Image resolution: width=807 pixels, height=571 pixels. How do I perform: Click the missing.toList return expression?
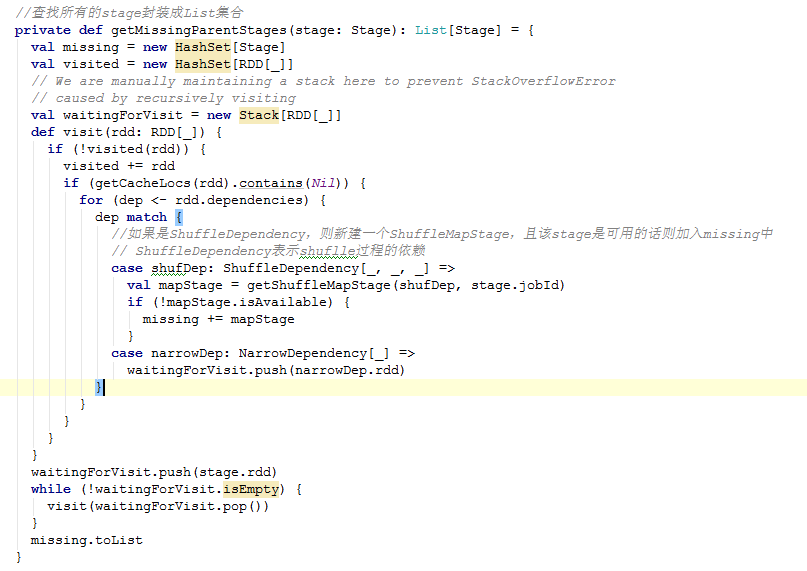pos(87,540)
